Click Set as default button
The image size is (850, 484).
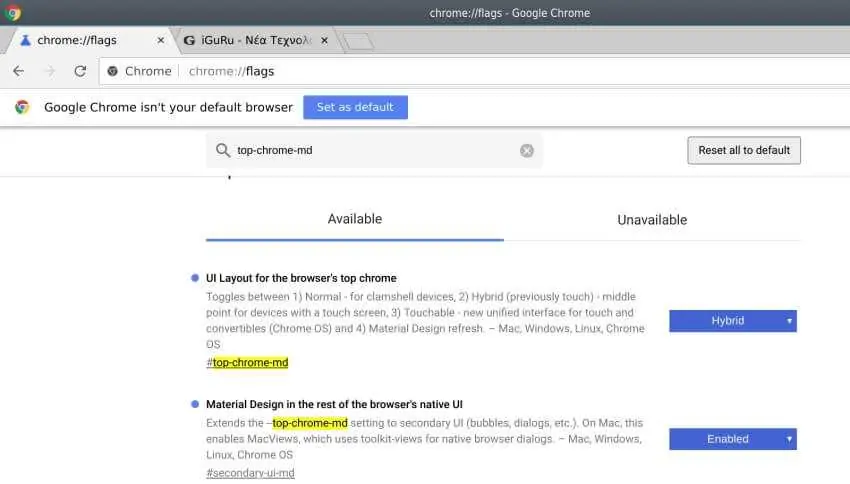click(355, 107)
